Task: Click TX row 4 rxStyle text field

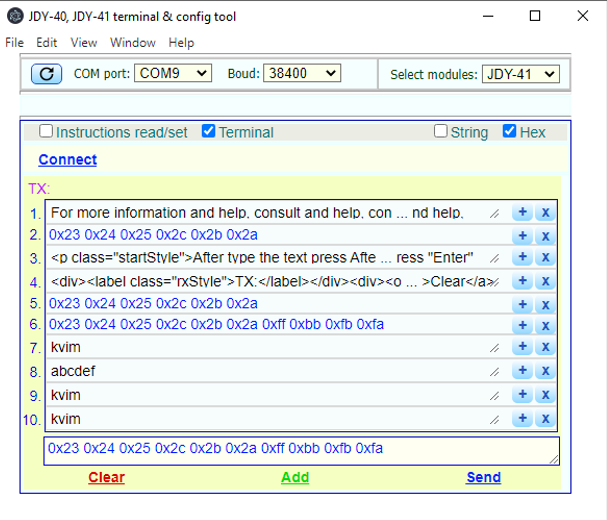Action: [x=274, y=281]
